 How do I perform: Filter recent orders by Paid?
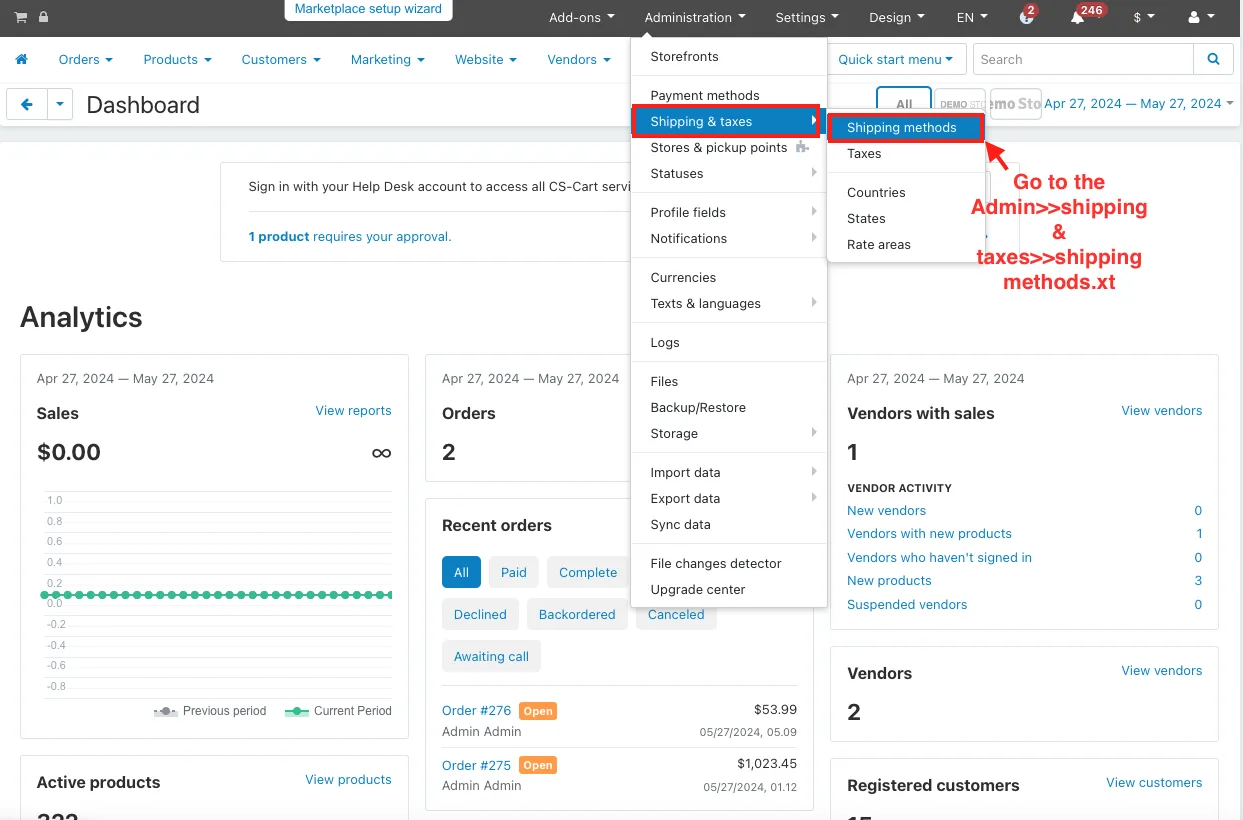514,573
